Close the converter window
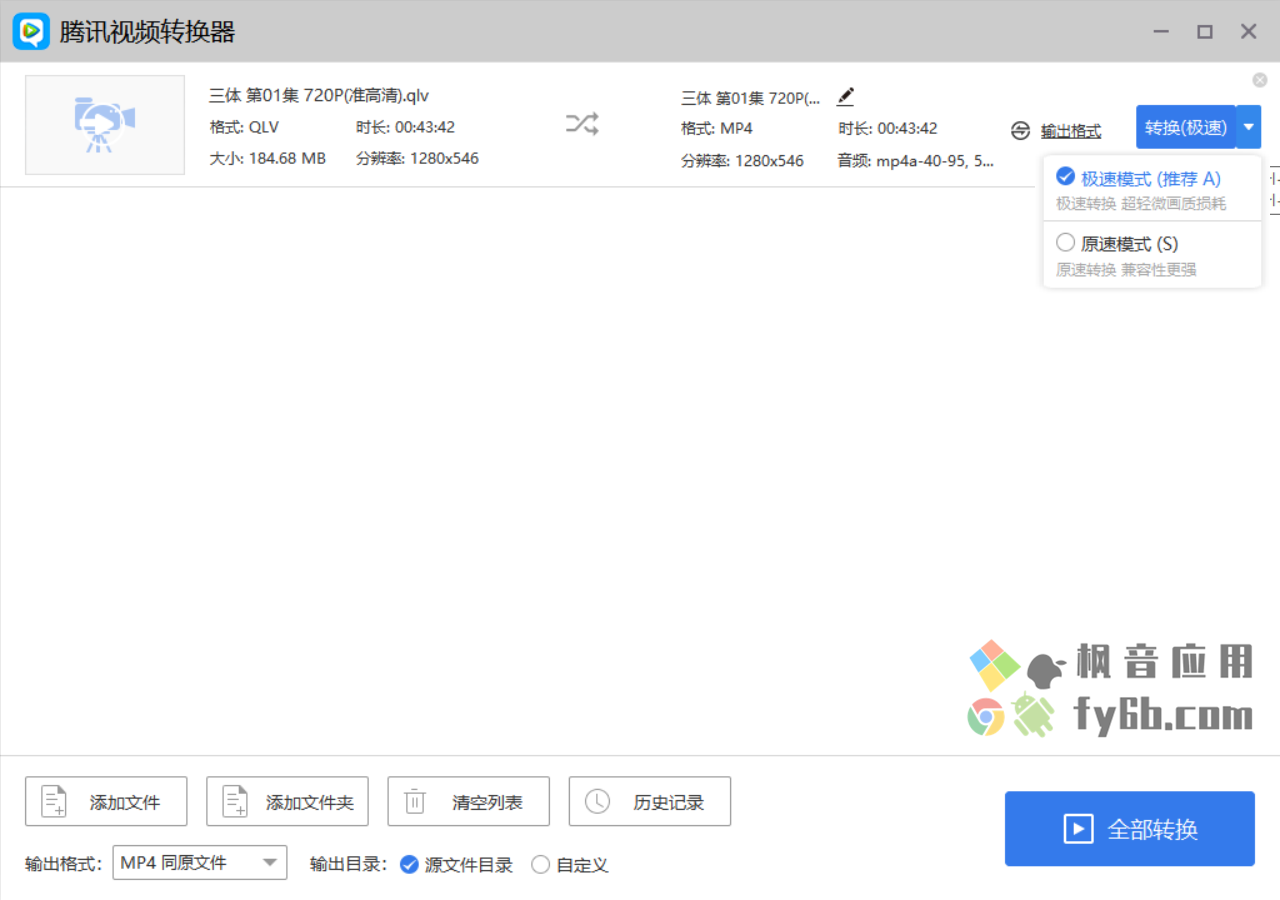Image resolution: width=1280 pixels, height=900 pixels. click(x=1249, y=32)
